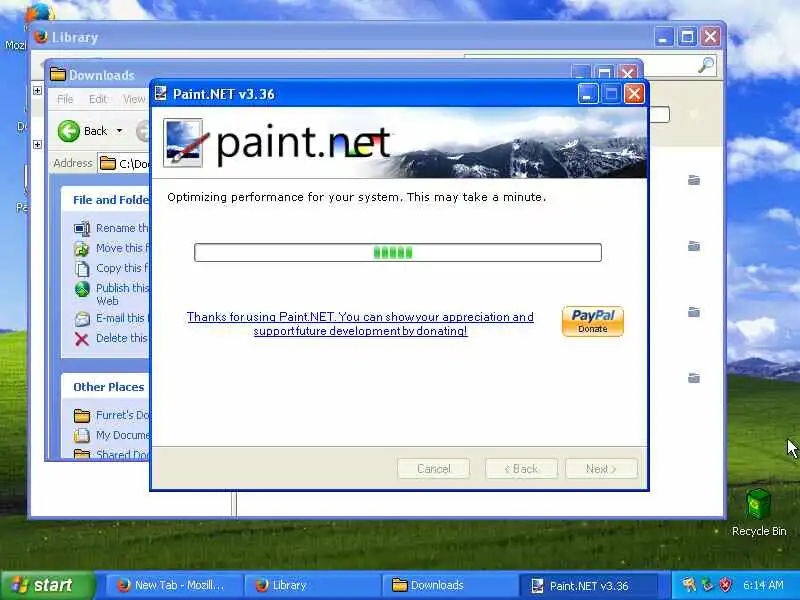This screenshot has height=600, width=800.
Task: Click the red Delete this file icon
Action: tap(82, 339)
